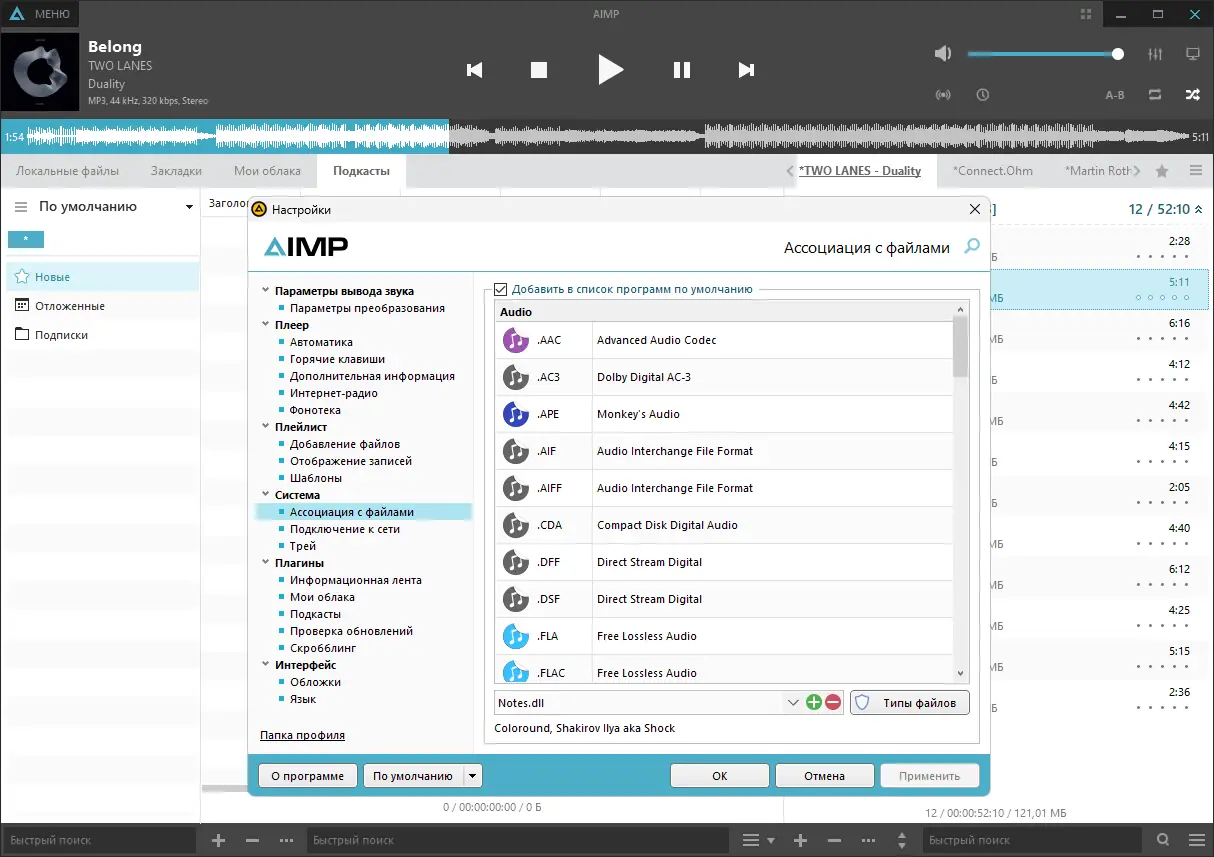Screen dimensions: 1214x857
Task: Open Интернет-радио settings page
Action: [334, 393]
